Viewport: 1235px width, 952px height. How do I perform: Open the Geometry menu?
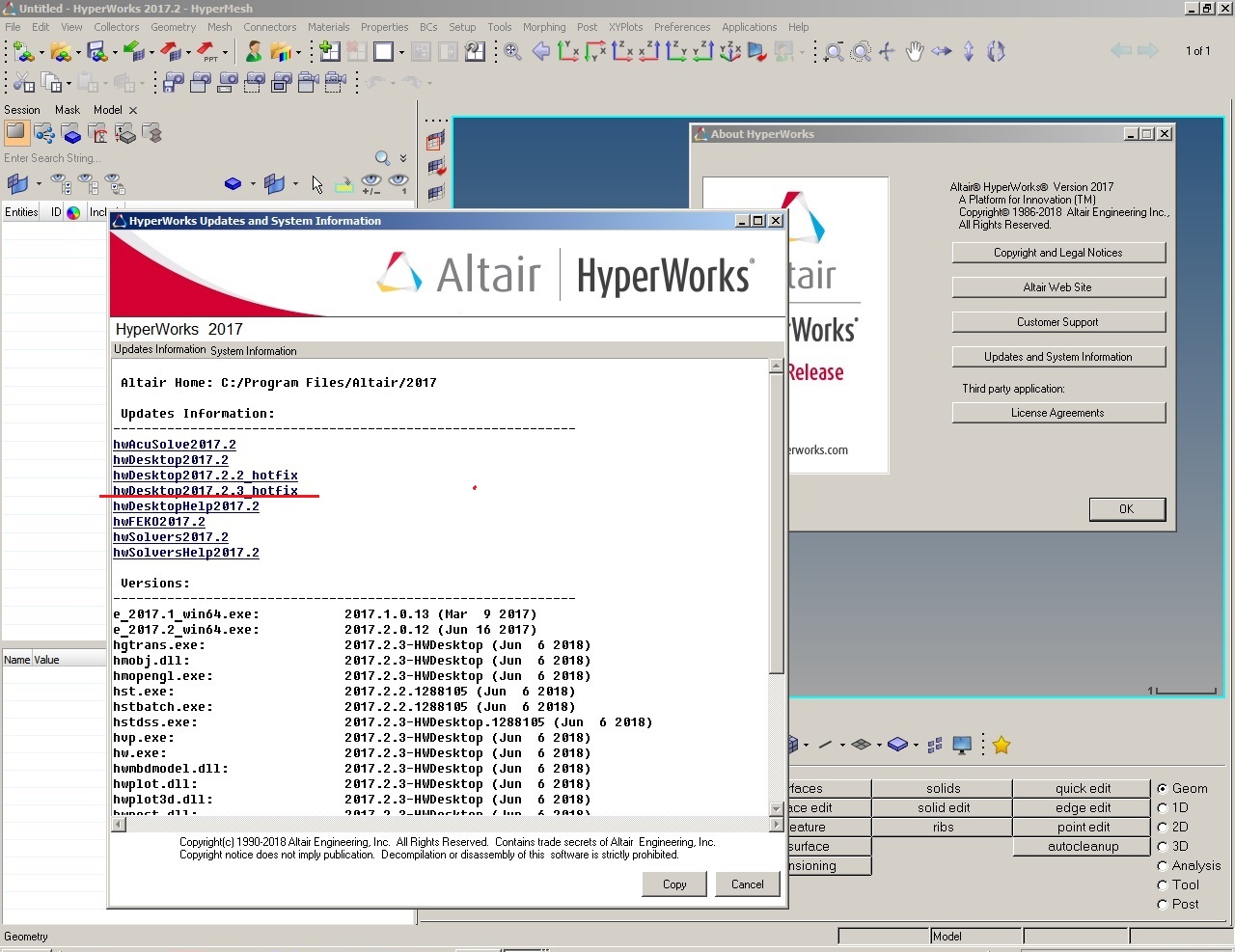(174, 27)
